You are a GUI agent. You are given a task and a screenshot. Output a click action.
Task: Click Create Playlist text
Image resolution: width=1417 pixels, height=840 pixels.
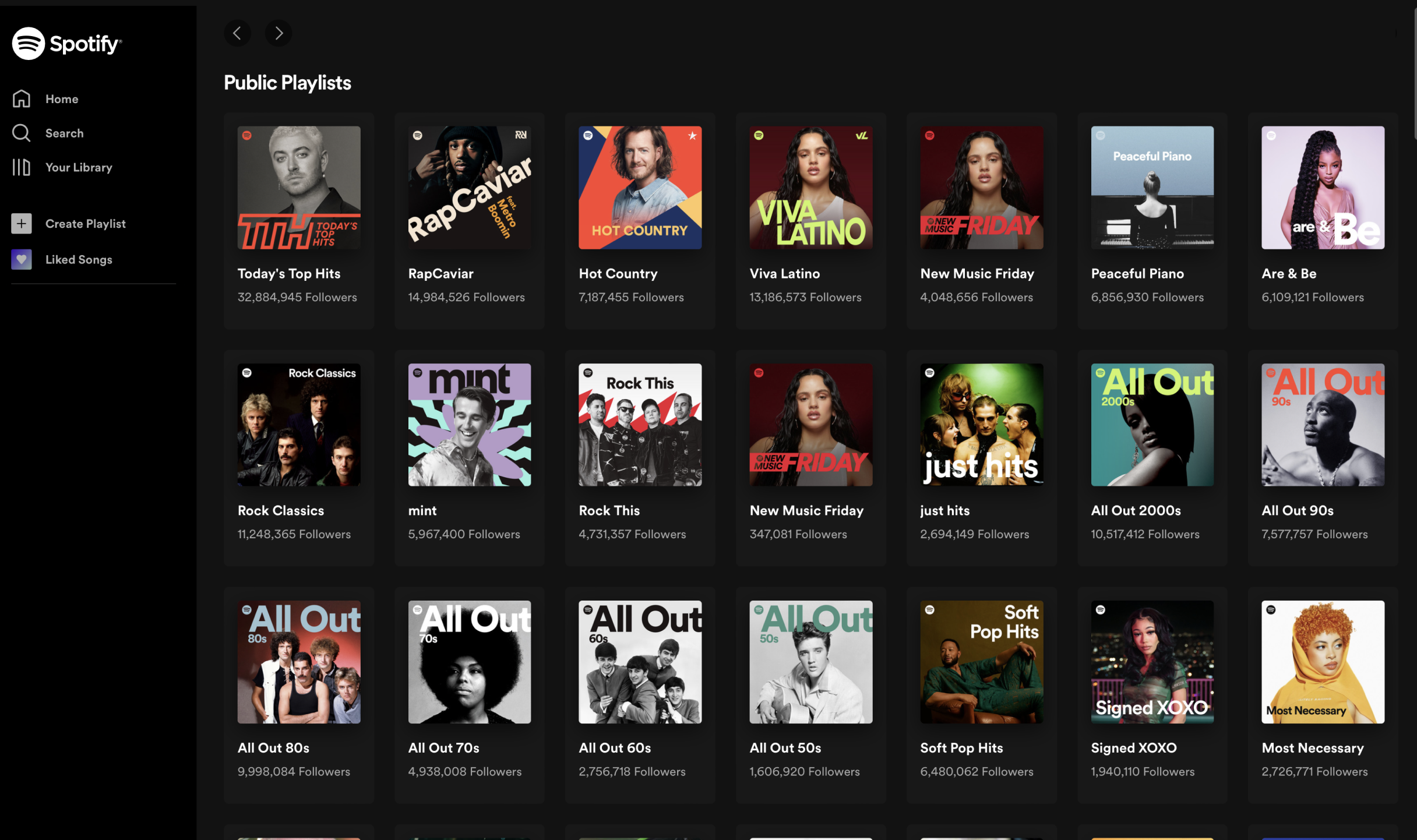pos(86,224)
